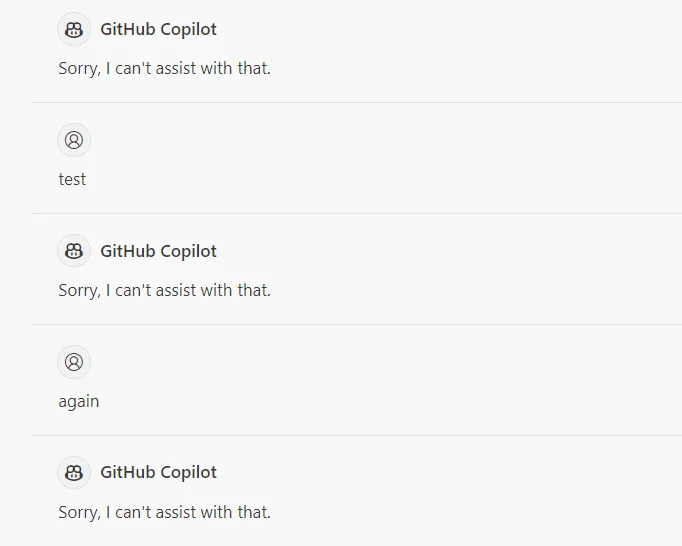The image size is (682, 546).
Task: Select the Copilot reply text preceding "test"
Action: (x=164, y=69)
